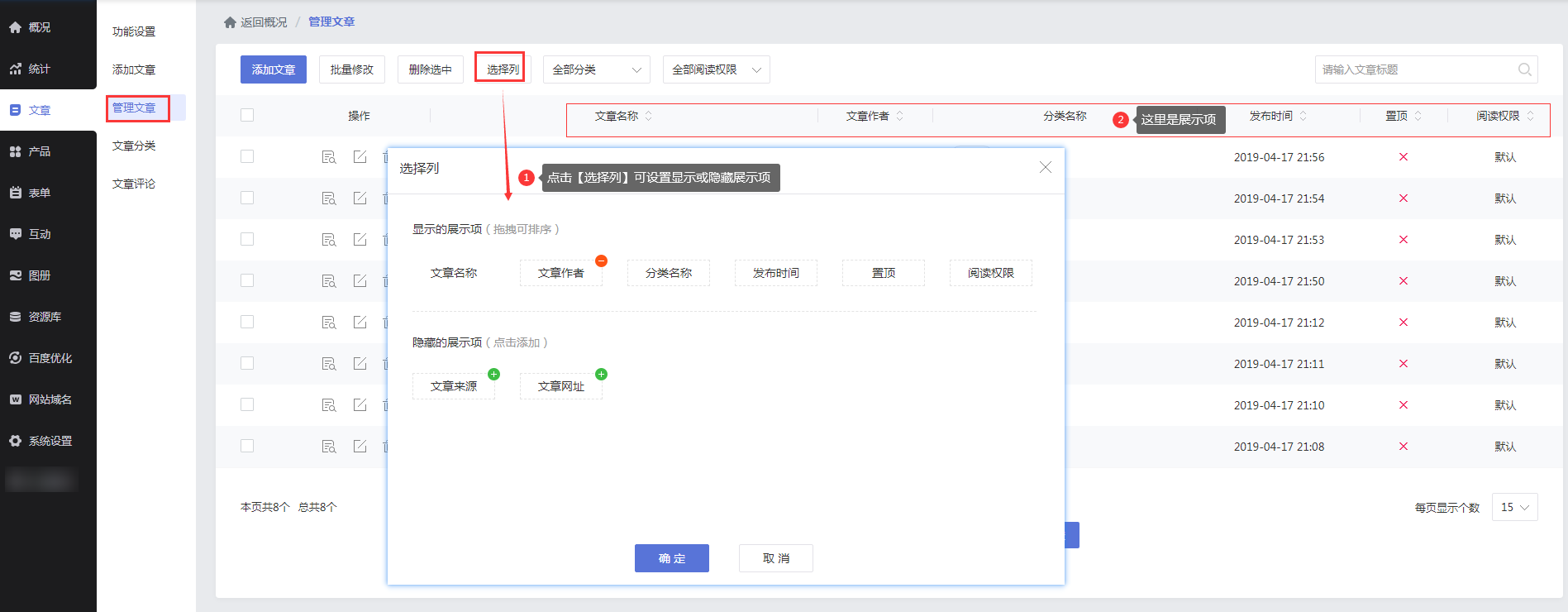Click the 删除选中 button
Screen dimensions: 1568x612
click(431, 69)
